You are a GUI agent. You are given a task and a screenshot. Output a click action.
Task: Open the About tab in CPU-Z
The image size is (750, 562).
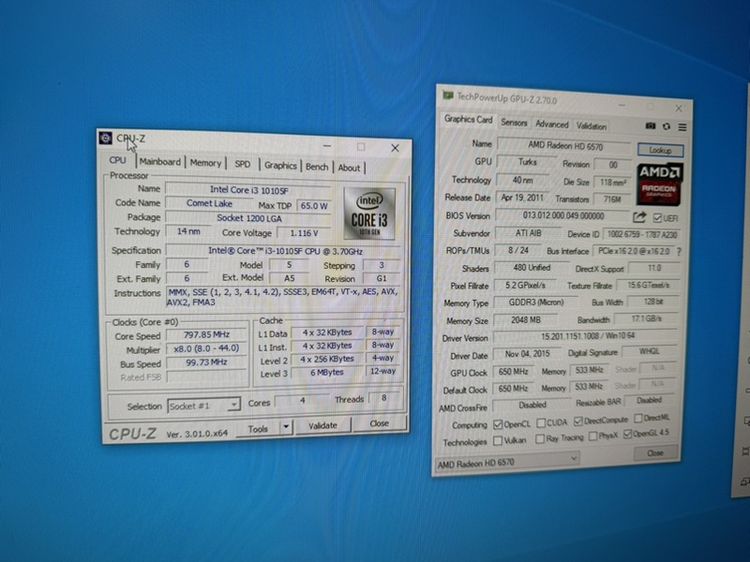coord(349,168)
